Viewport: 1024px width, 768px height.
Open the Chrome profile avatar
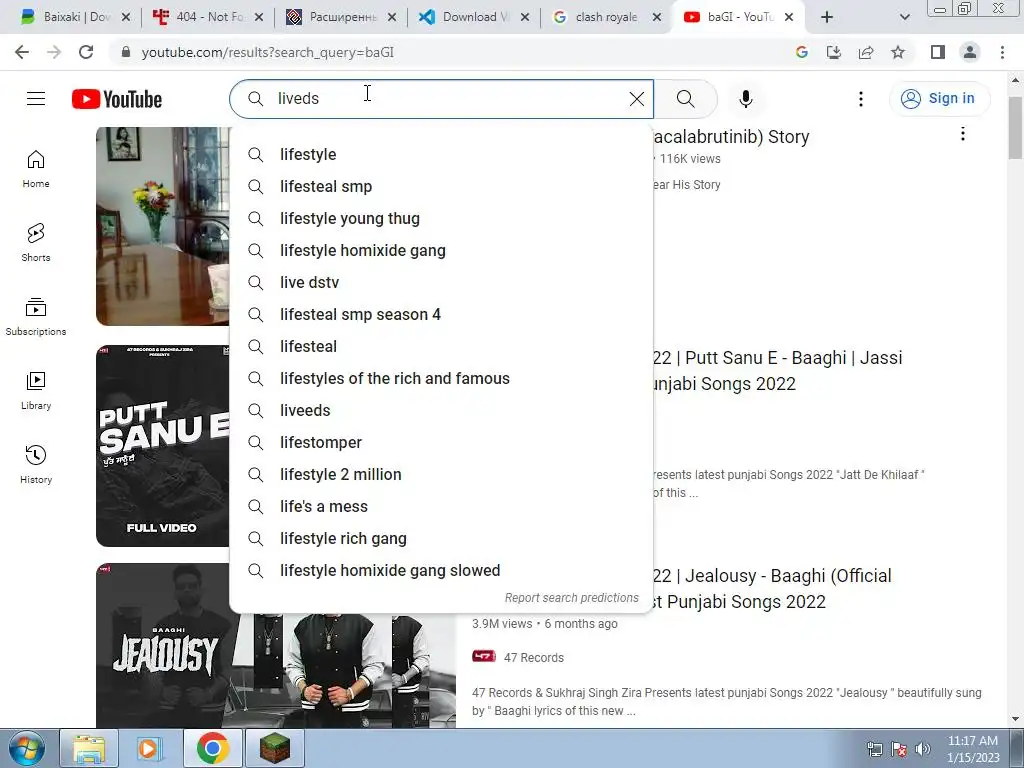(970, 52)
